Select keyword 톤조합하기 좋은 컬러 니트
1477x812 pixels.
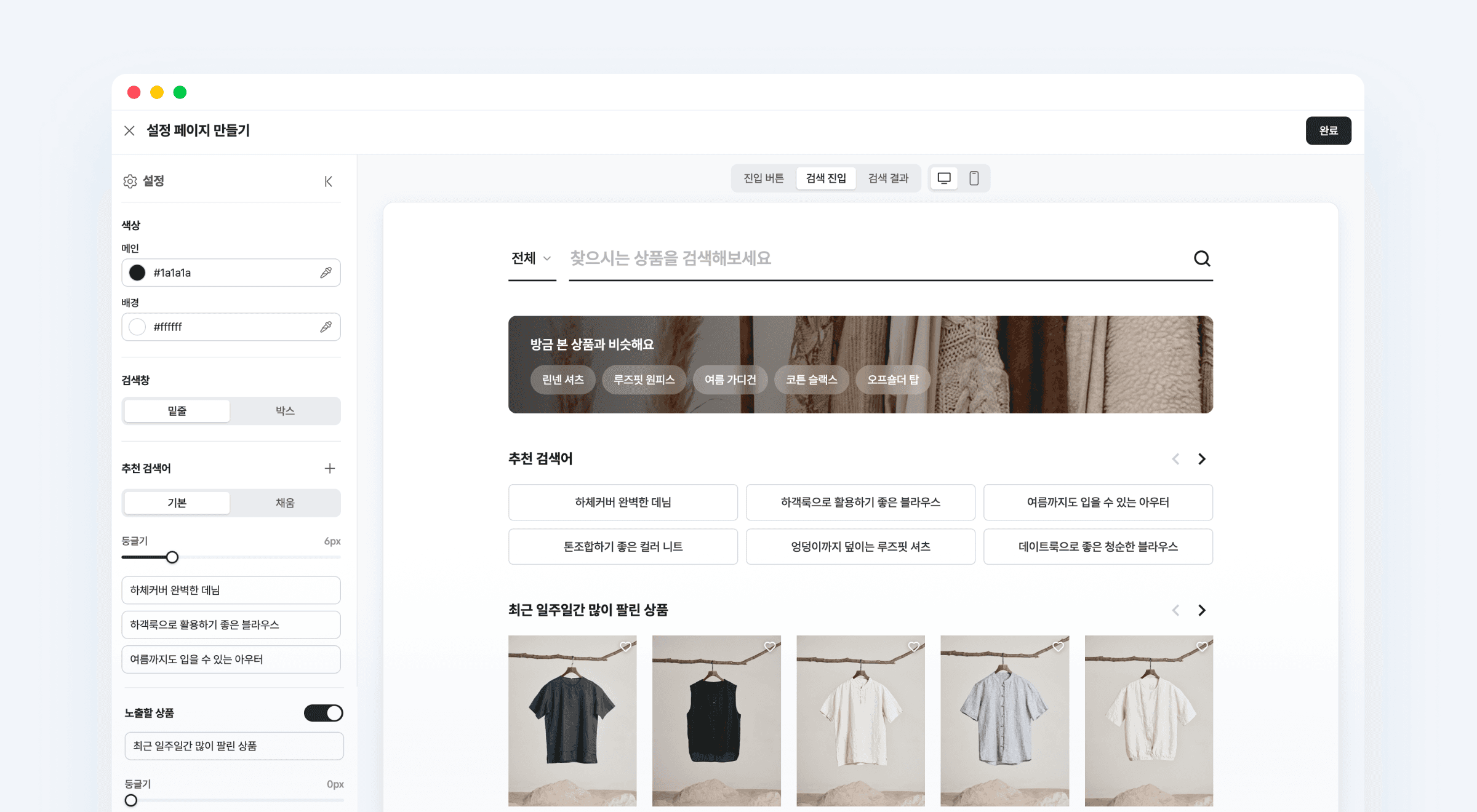(x=623, y=546)
